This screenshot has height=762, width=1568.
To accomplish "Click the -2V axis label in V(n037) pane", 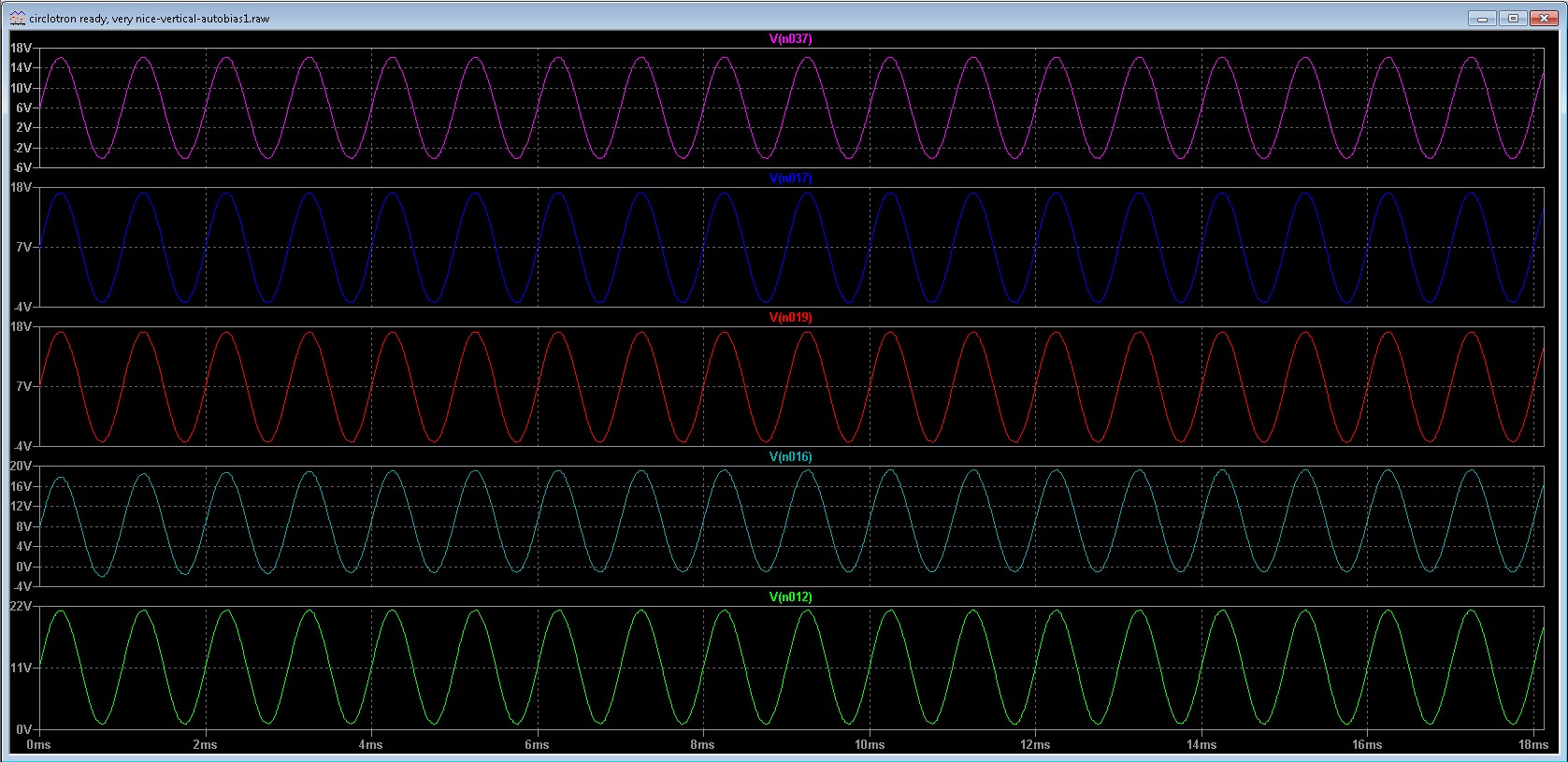I will [x=22, y=148].
